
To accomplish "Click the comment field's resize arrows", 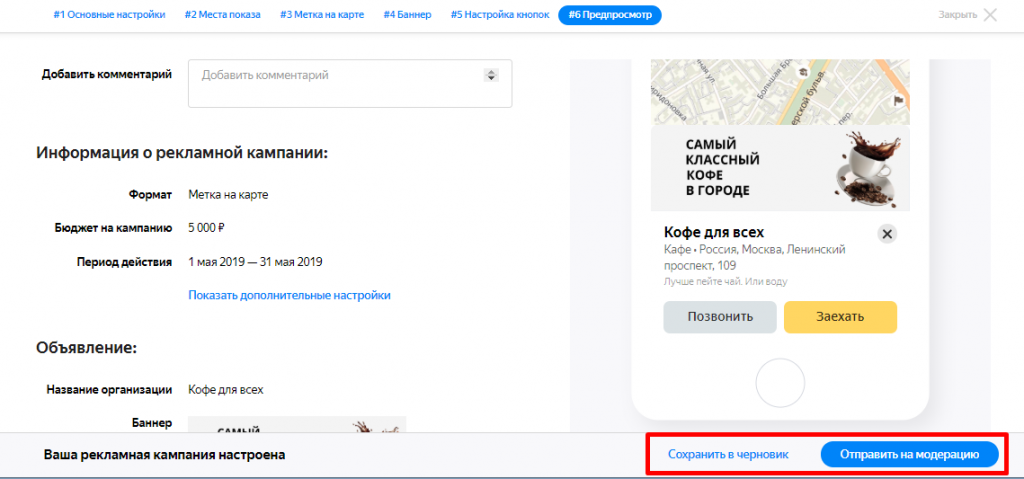I will [490, 75].
